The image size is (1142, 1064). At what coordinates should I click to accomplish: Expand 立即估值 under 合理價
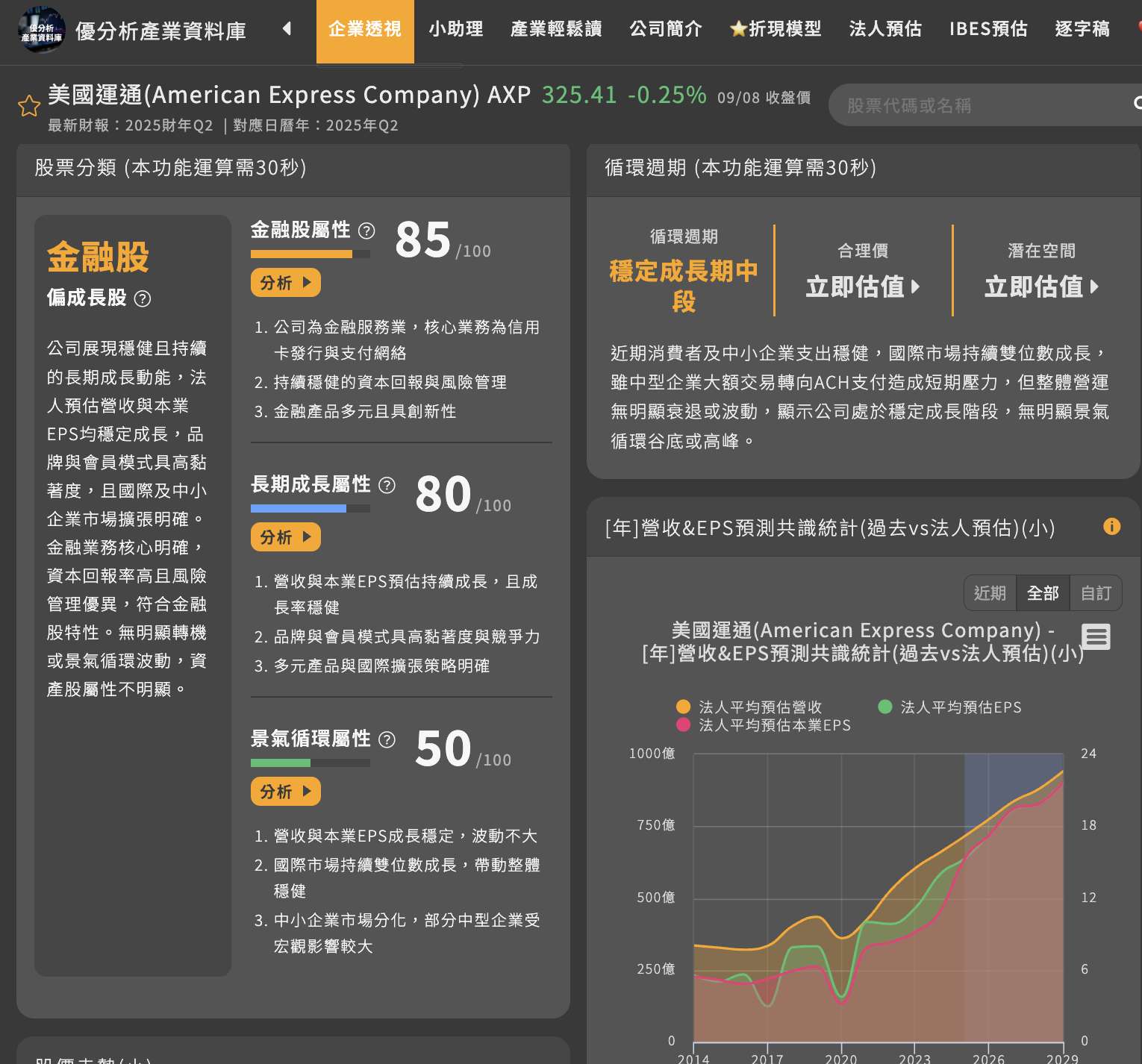tap(863, 287)
